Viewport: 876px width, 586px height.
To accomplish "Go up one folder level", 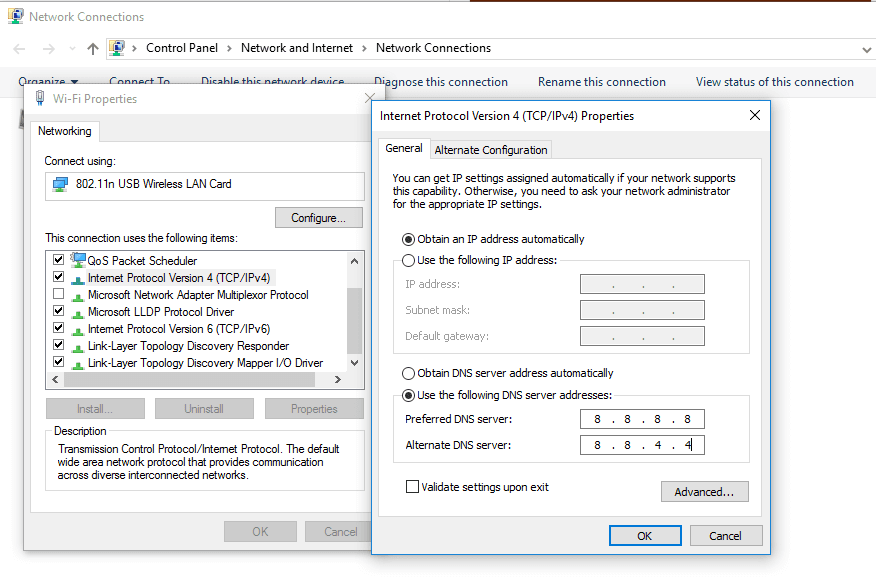I will [x=91, y=48].
